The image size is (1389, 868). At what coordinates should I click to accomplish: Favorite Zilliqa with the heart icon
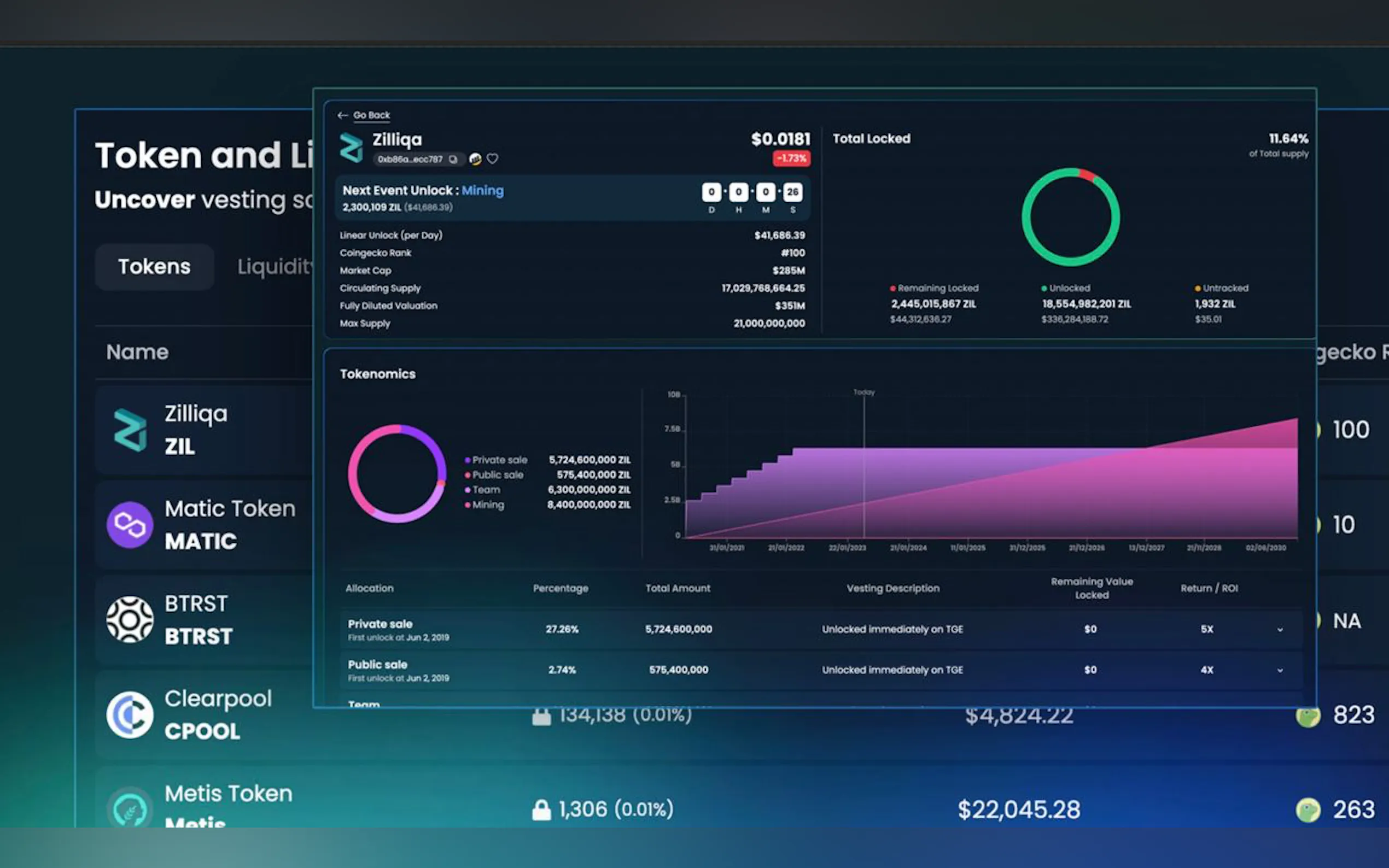[493, 159]
